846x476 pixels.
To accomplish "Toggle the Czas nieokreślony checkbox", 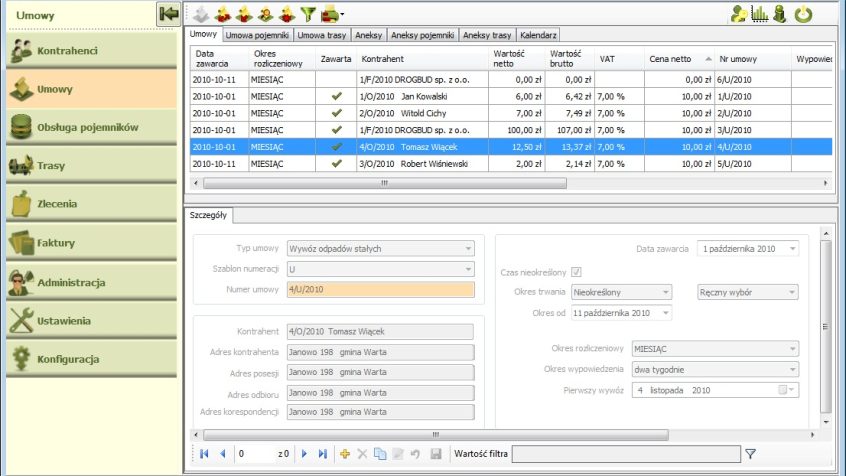I will [x=576, y=272].
